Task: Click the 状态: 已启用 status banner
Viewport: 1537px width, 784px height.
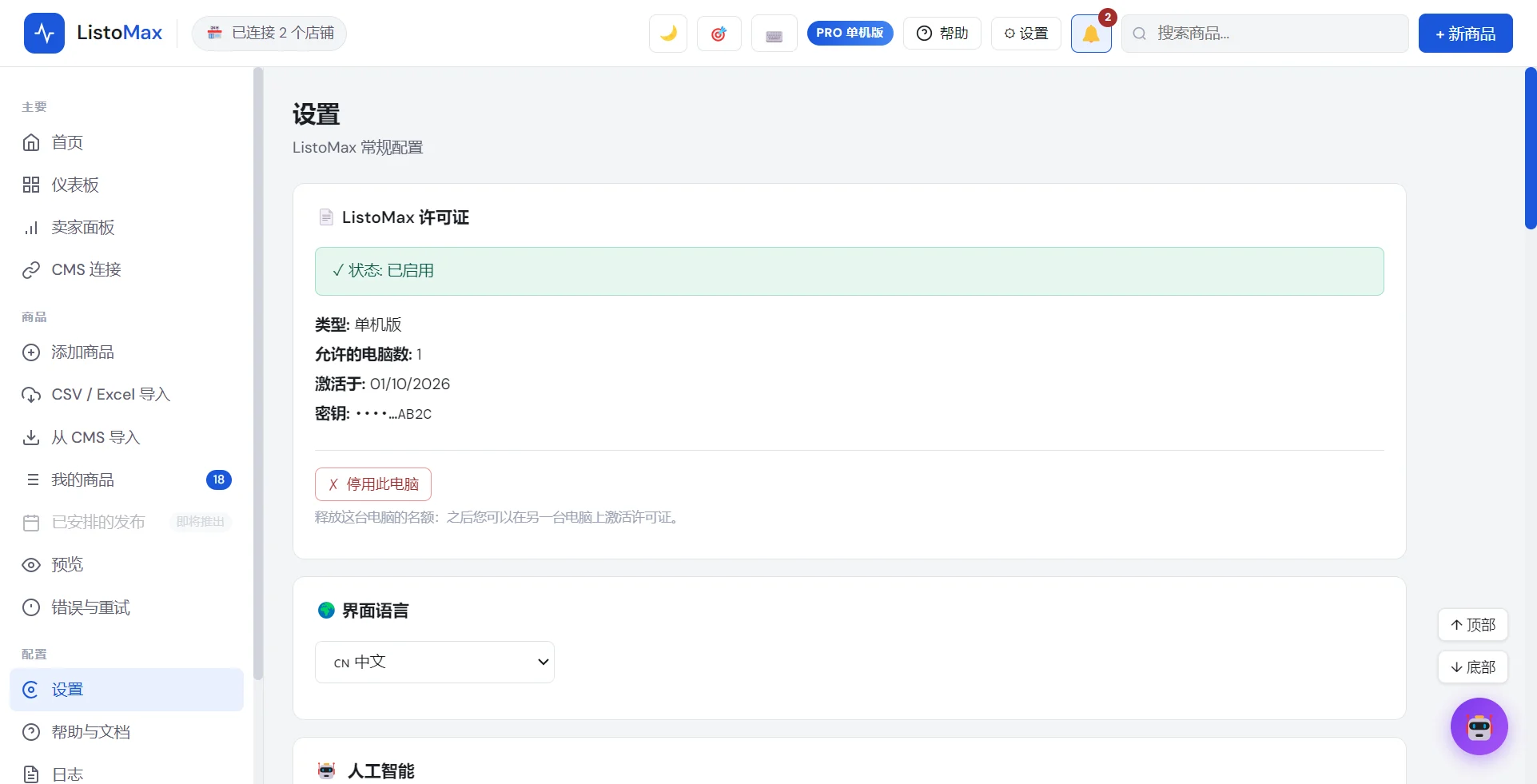Action: click(x=850, y=271)
